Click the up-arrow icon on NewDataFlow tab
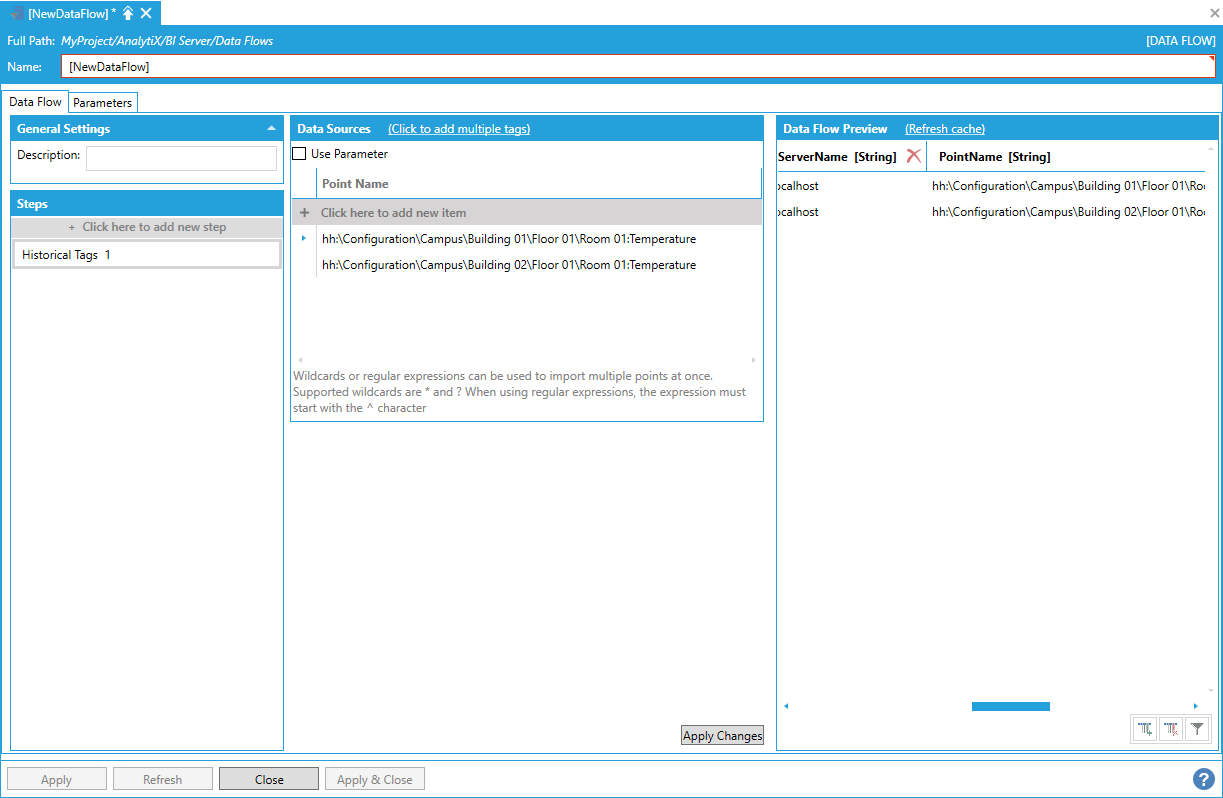The image size is (1223, 798). point(128,13)
